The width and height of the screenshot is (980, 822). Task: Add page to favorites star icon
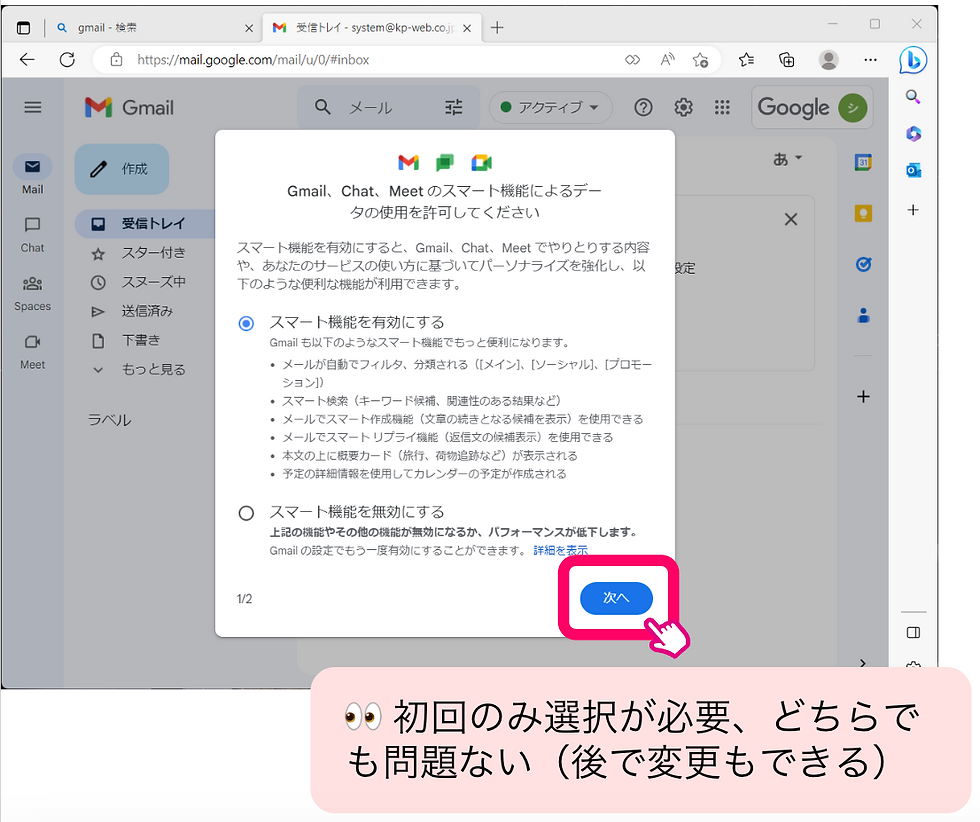click(700, 60)
